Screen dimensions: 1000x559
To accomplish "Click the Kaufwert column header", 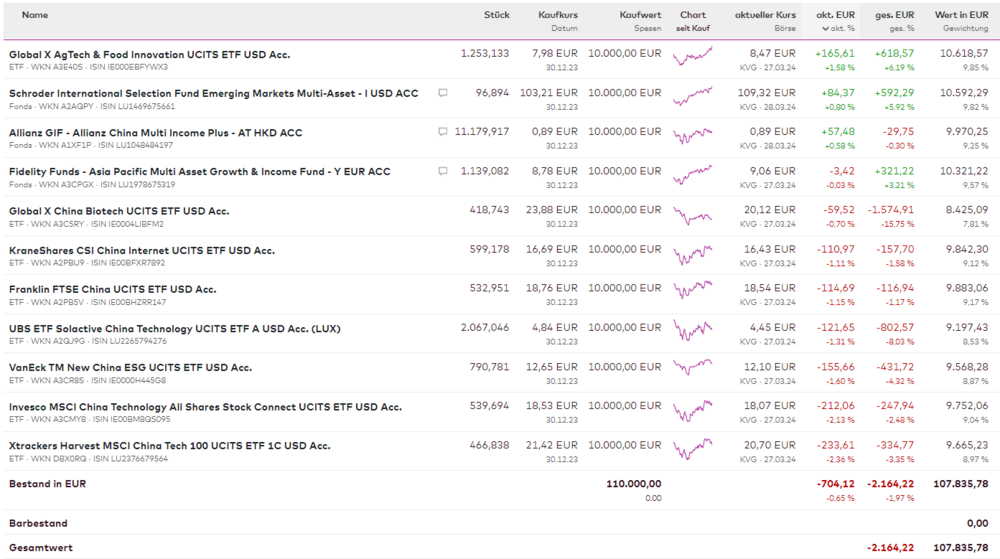I will pos(640,15).
